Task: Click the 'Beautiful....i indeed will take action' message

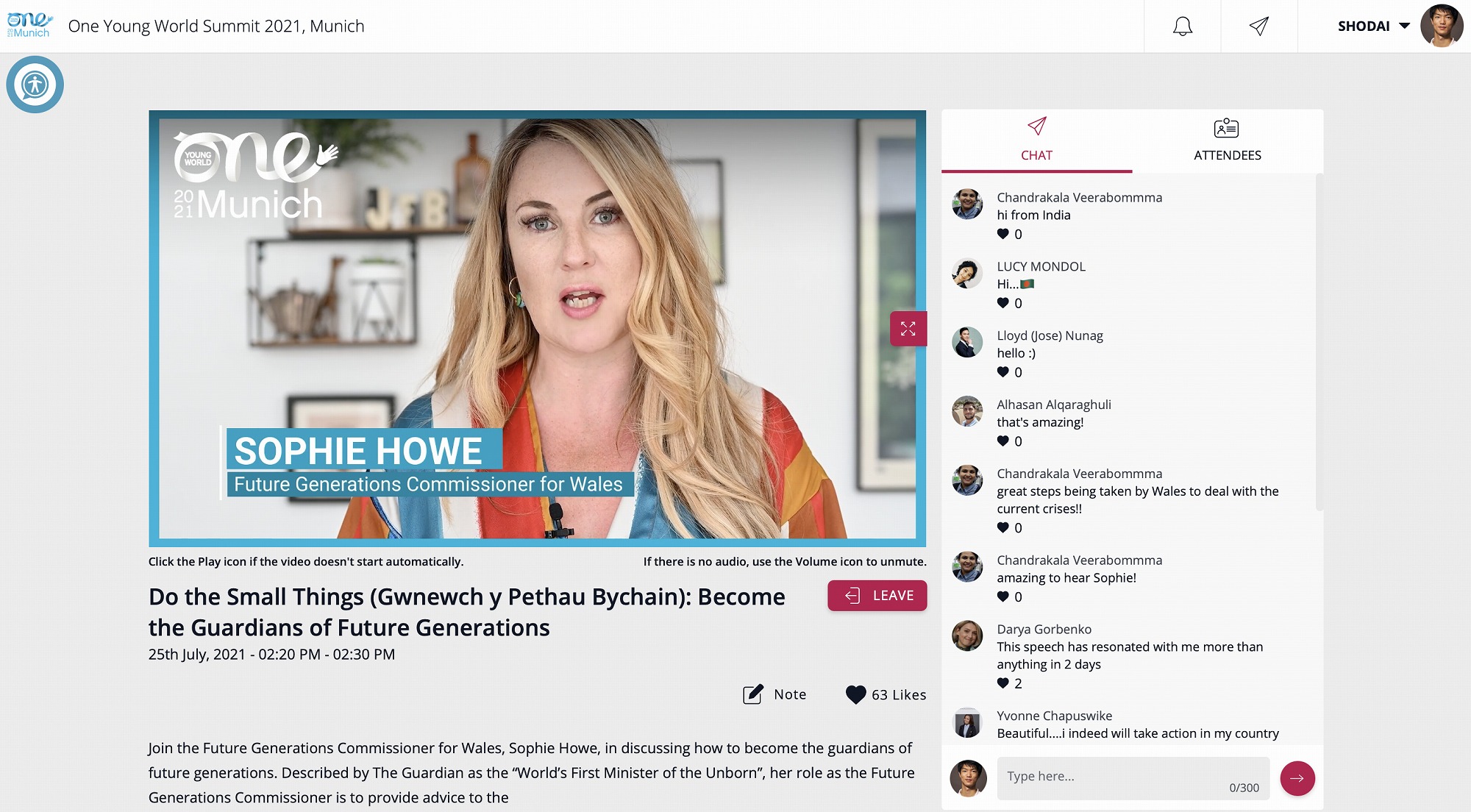Action: tap(1137, 733)
